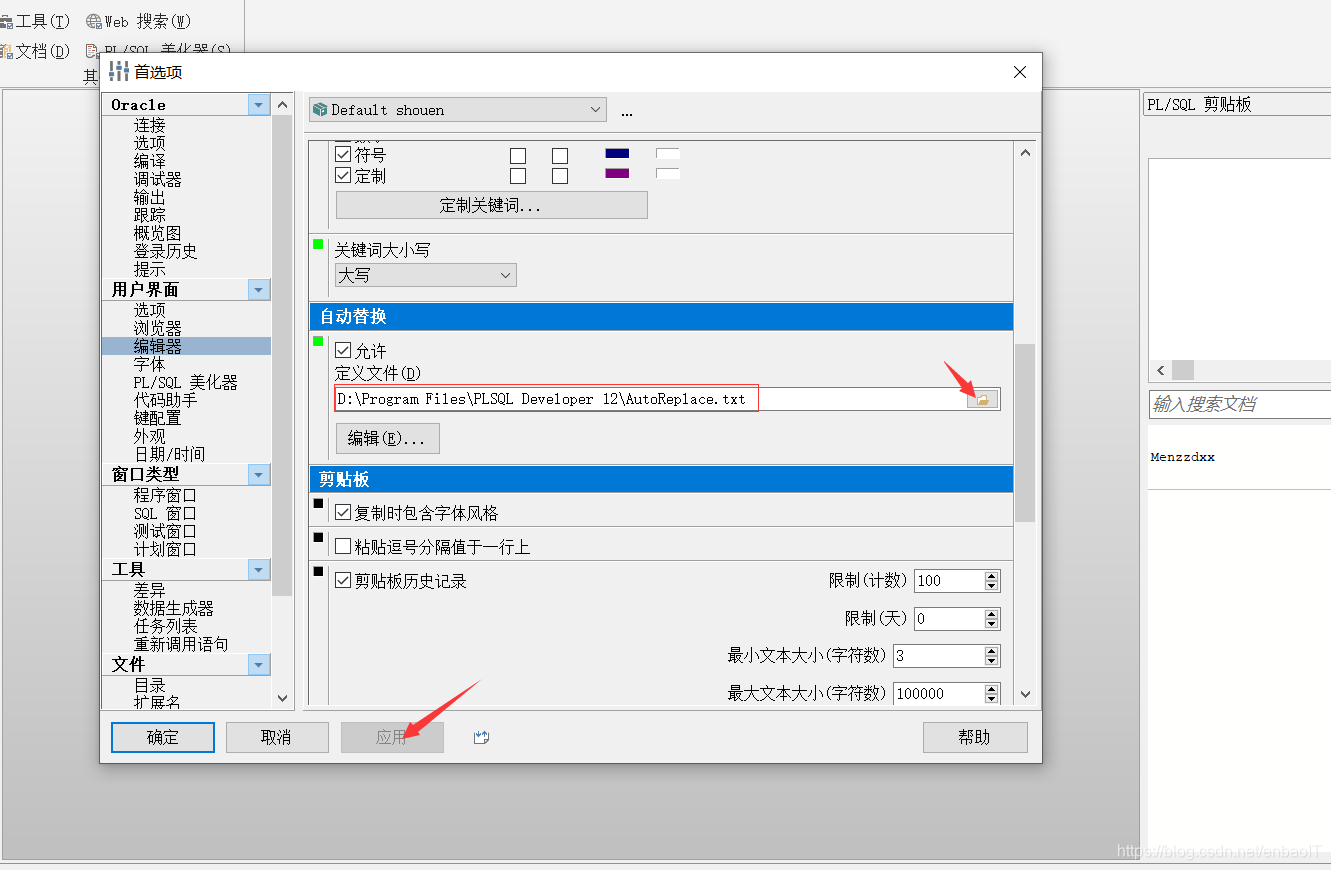Toggle the 定制 checkbox
The image size is (1331, 870).
tap(343, 176)
